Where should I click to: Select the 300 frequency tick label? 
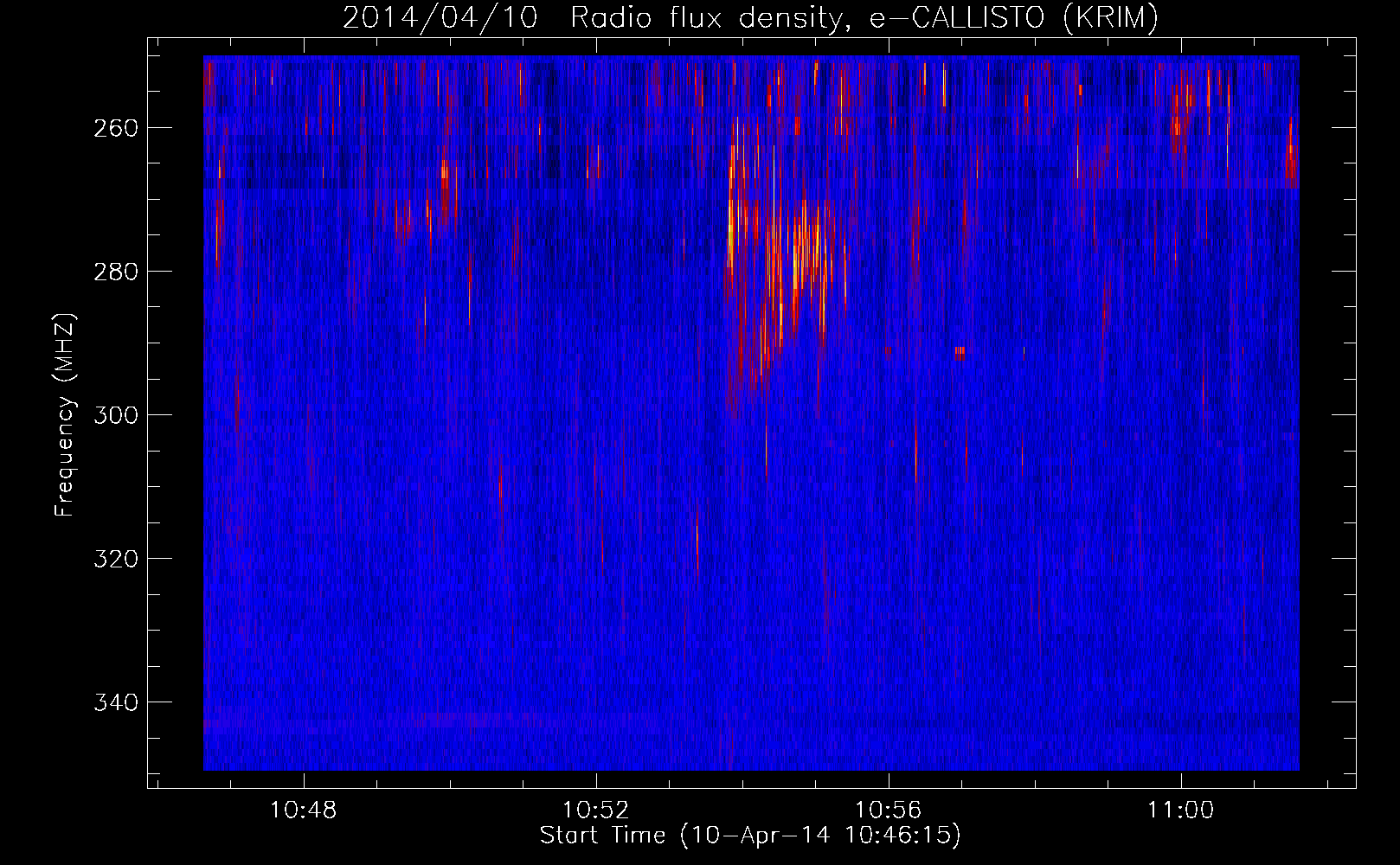click(x=116, y=415)
